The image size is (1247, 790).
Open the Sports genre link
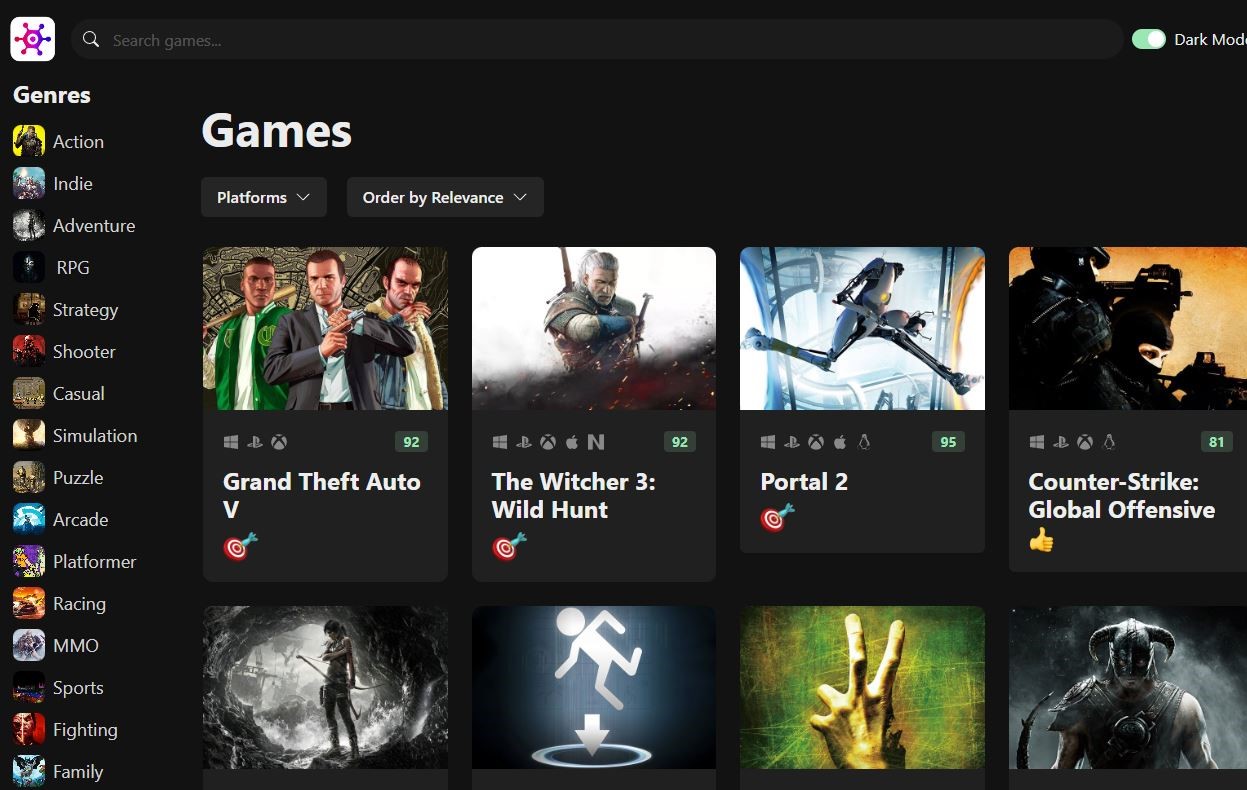78,687
